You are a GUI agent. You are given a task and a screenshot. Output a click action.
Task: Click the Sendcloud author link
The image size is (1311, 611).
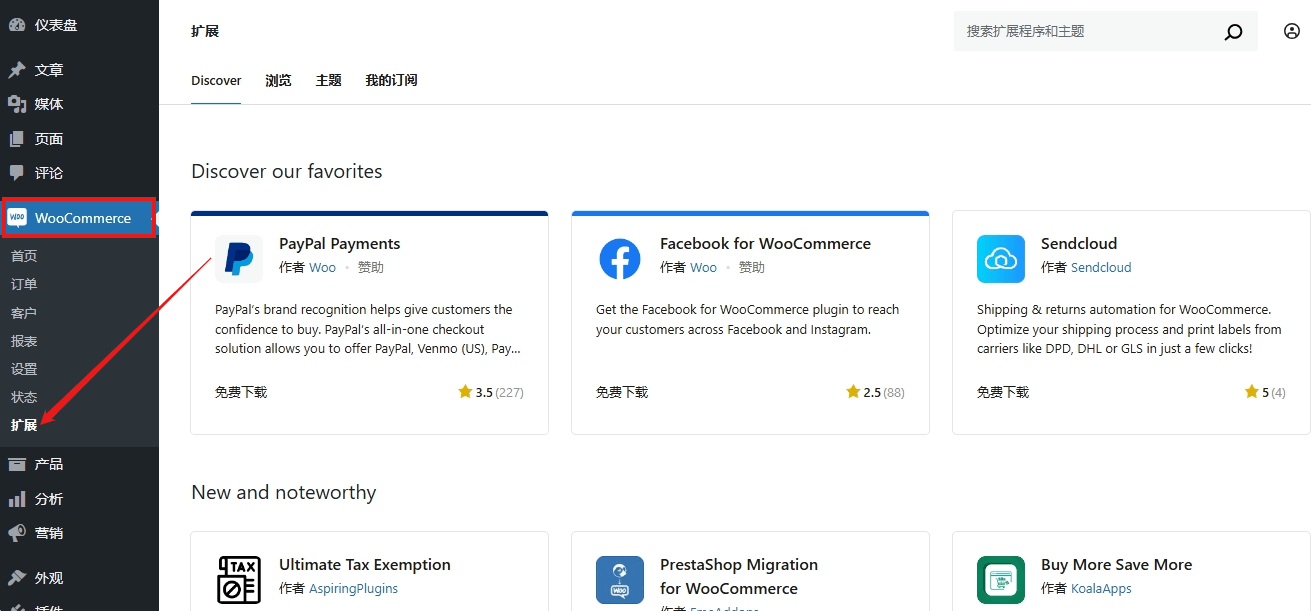point(1101,267)
